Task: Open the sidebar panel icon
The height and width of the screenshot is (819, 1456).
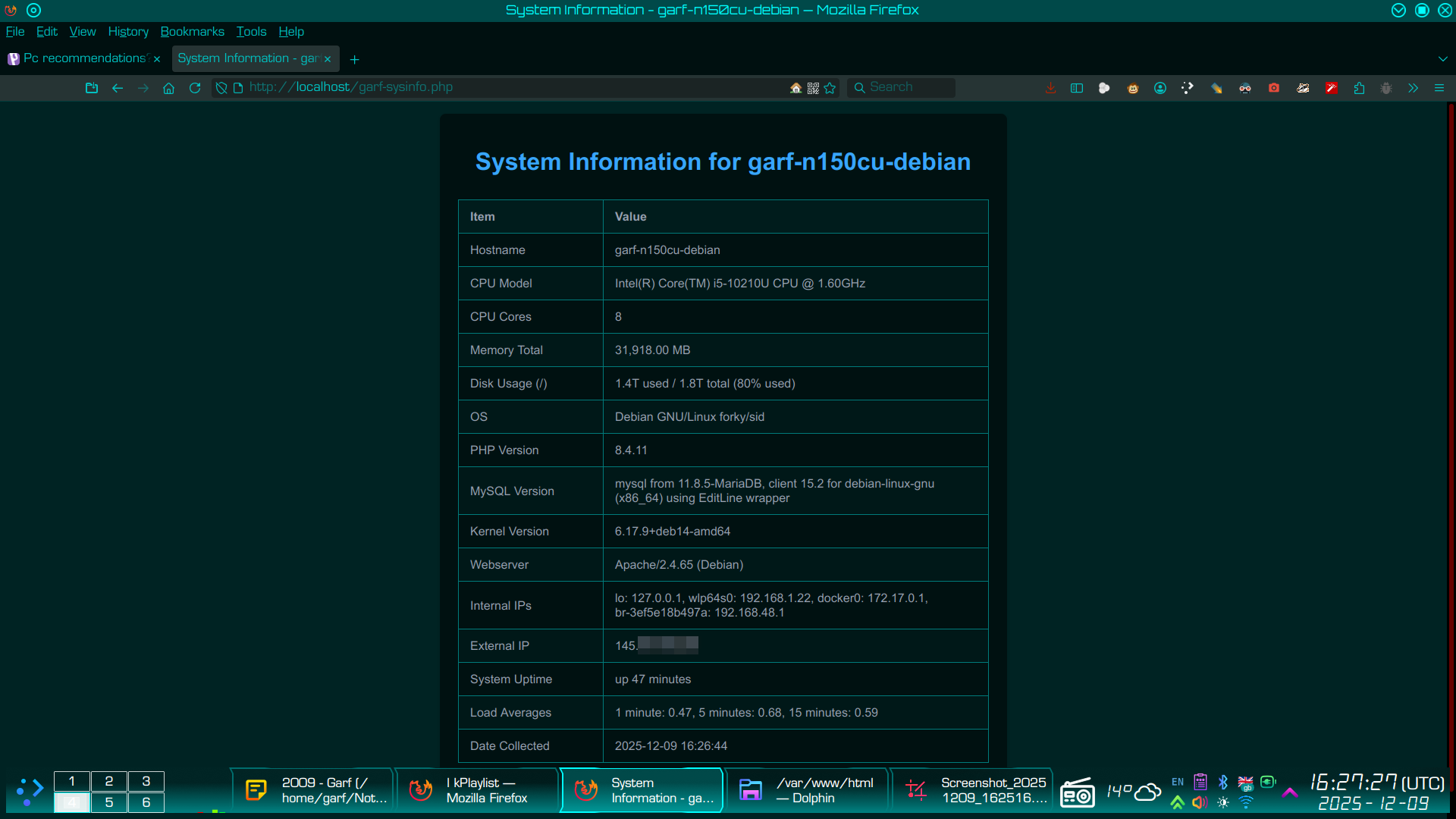Action: 1076,88
